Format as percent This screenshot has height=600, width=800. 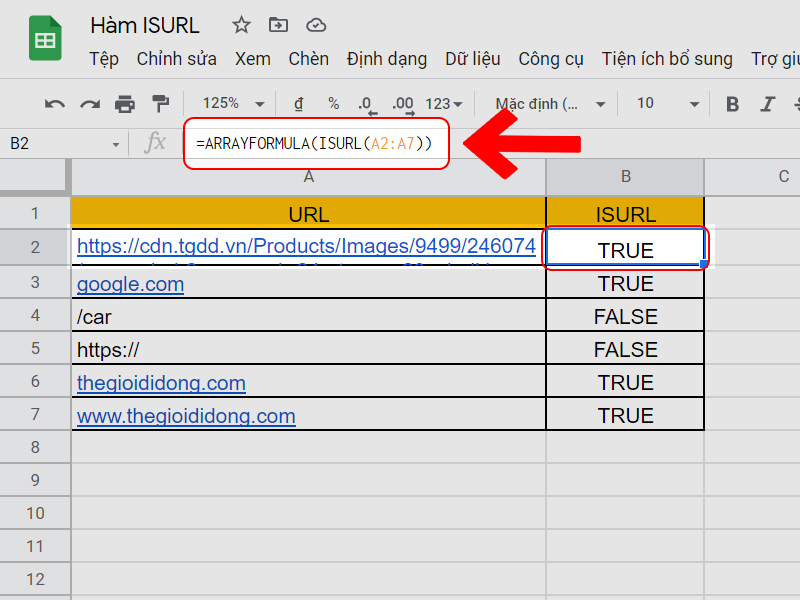click(334, 104)
